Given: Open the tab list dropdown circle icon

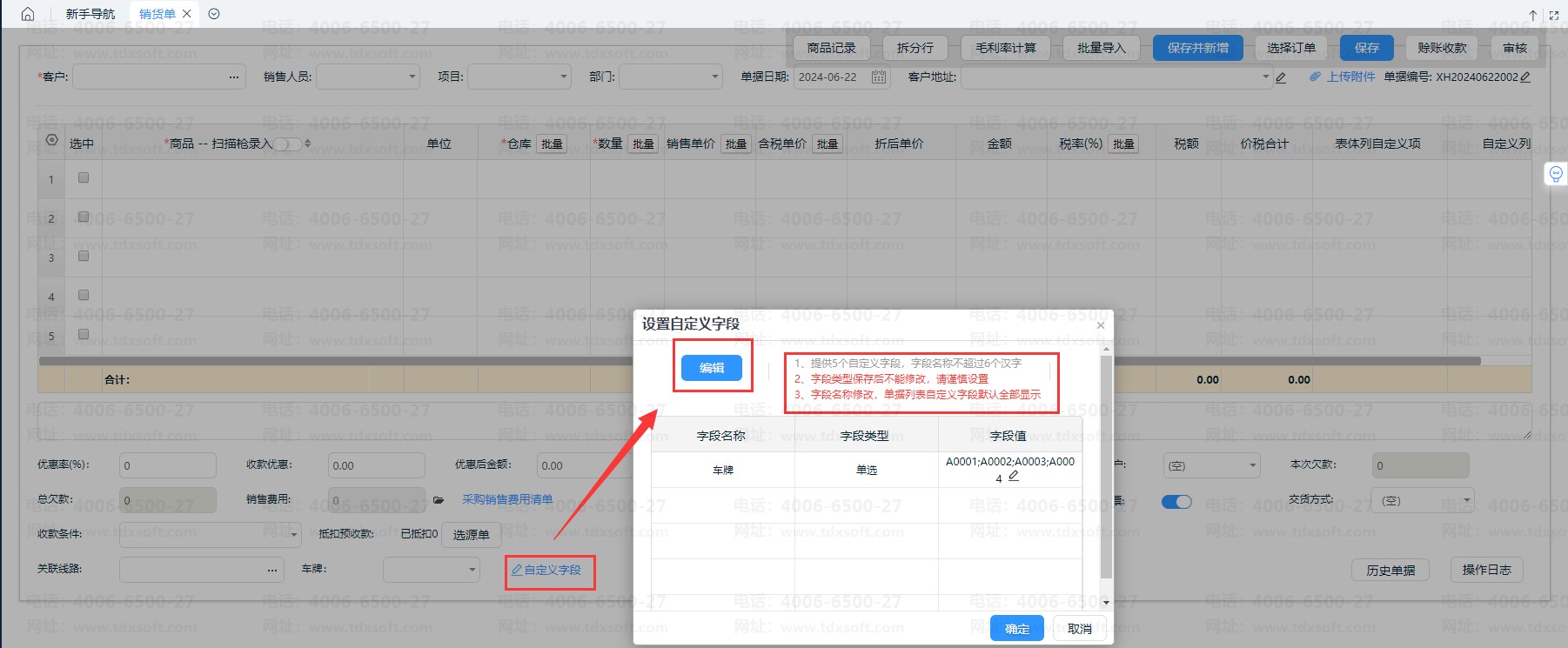Looking at the screenshot, I should 214,14.
